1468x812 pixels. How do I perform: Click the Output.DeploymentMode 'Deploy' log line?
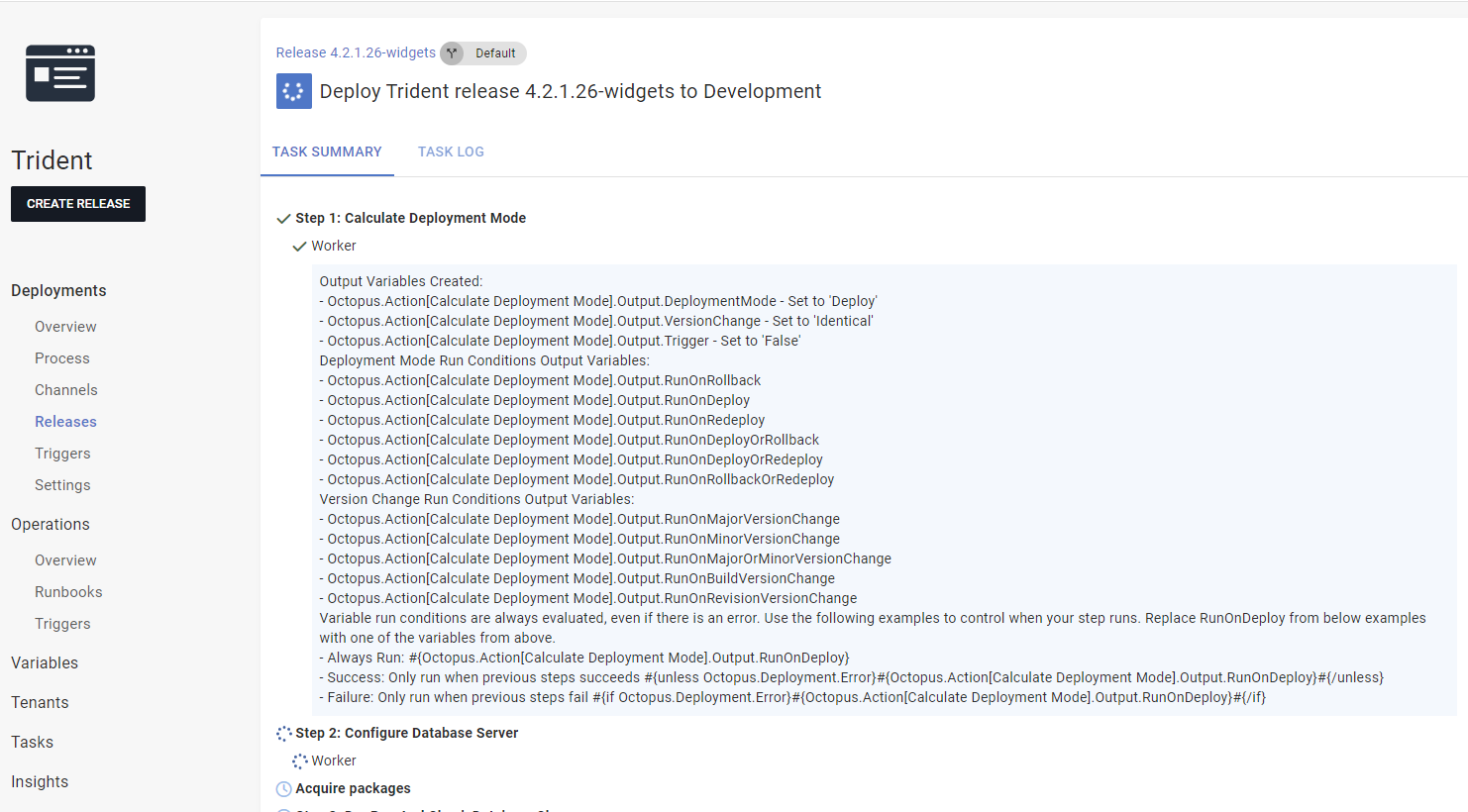598,301
